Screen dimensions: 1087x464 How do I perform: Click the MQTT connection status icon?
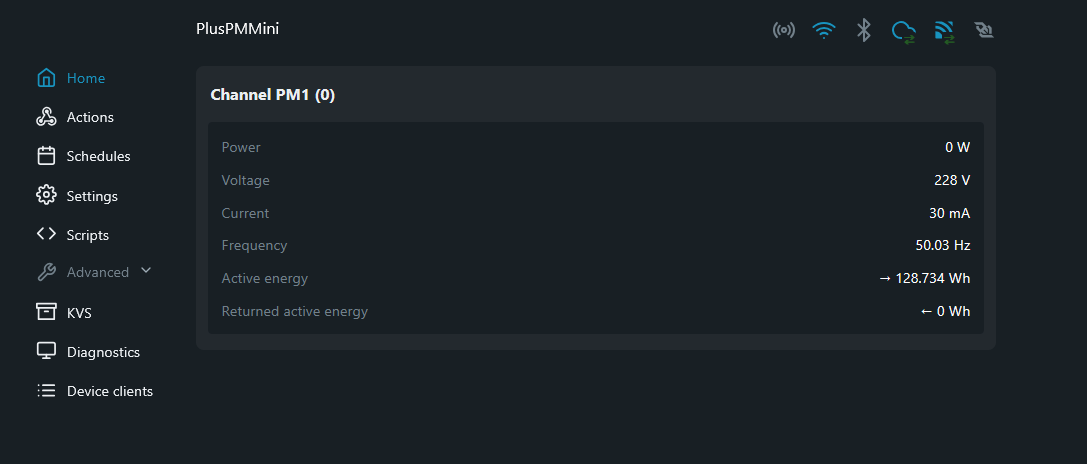click(x=944, y=31)
